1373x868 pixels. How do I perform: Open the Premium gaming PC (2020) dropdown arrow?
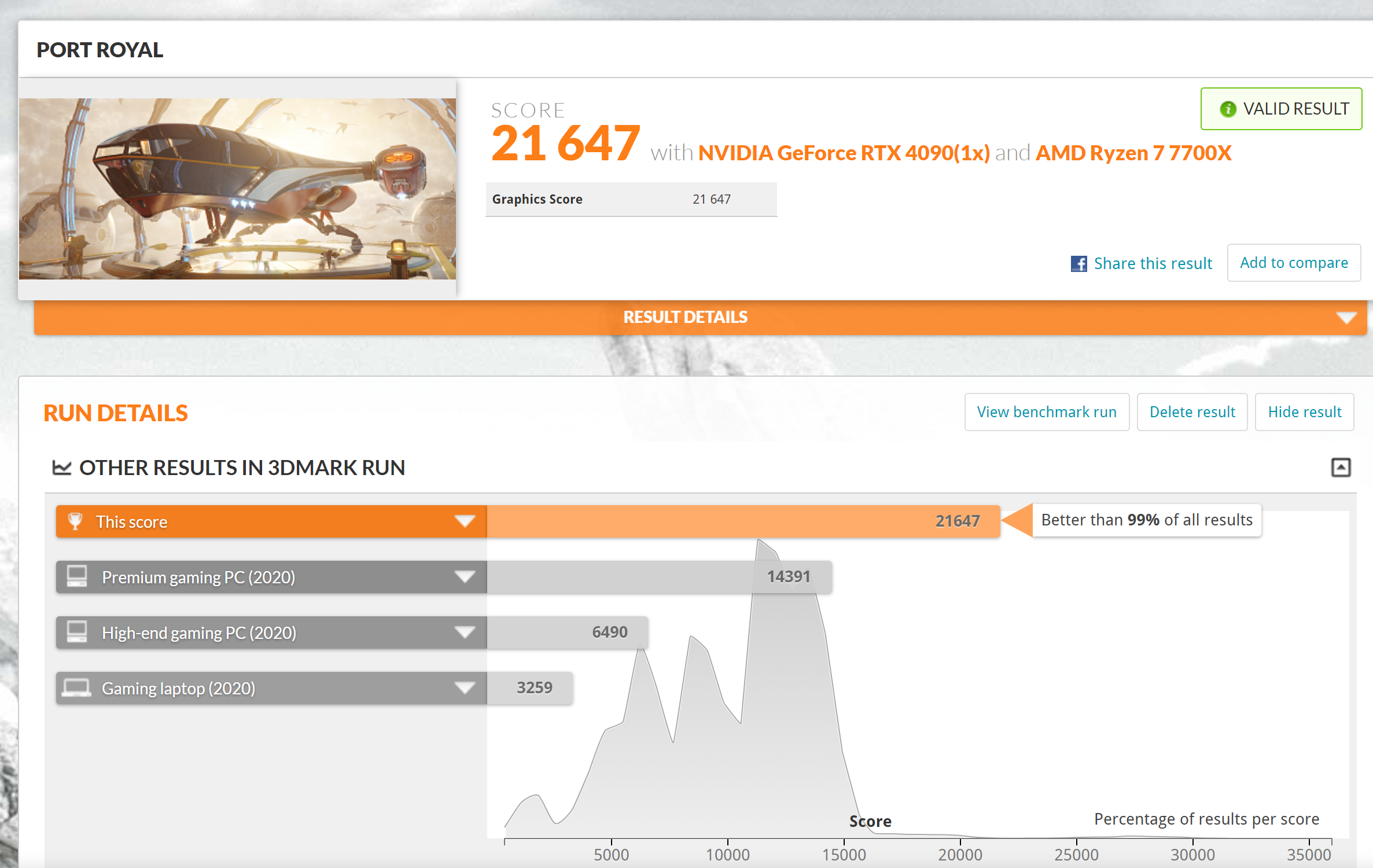[465, 577]
